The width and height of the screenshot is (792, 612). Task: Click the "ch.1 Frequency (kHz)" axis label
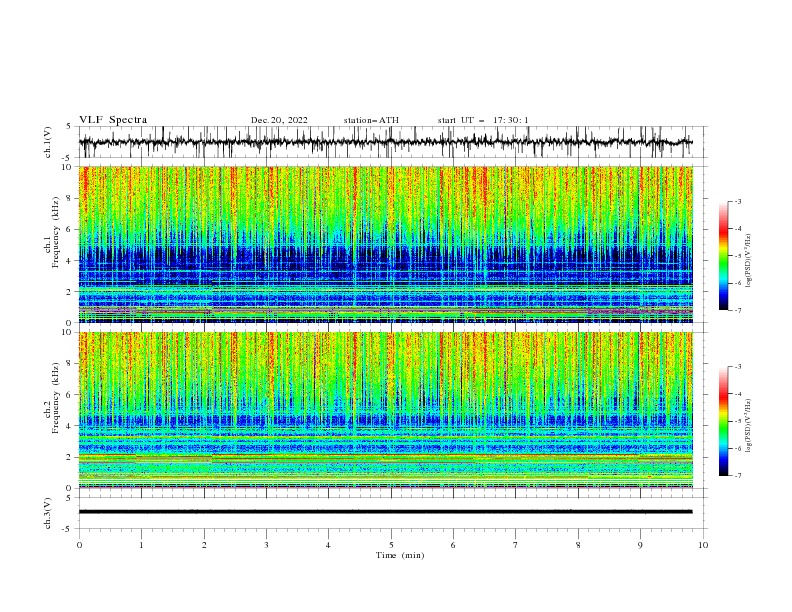pyautogui.click(x=52, y=231)
